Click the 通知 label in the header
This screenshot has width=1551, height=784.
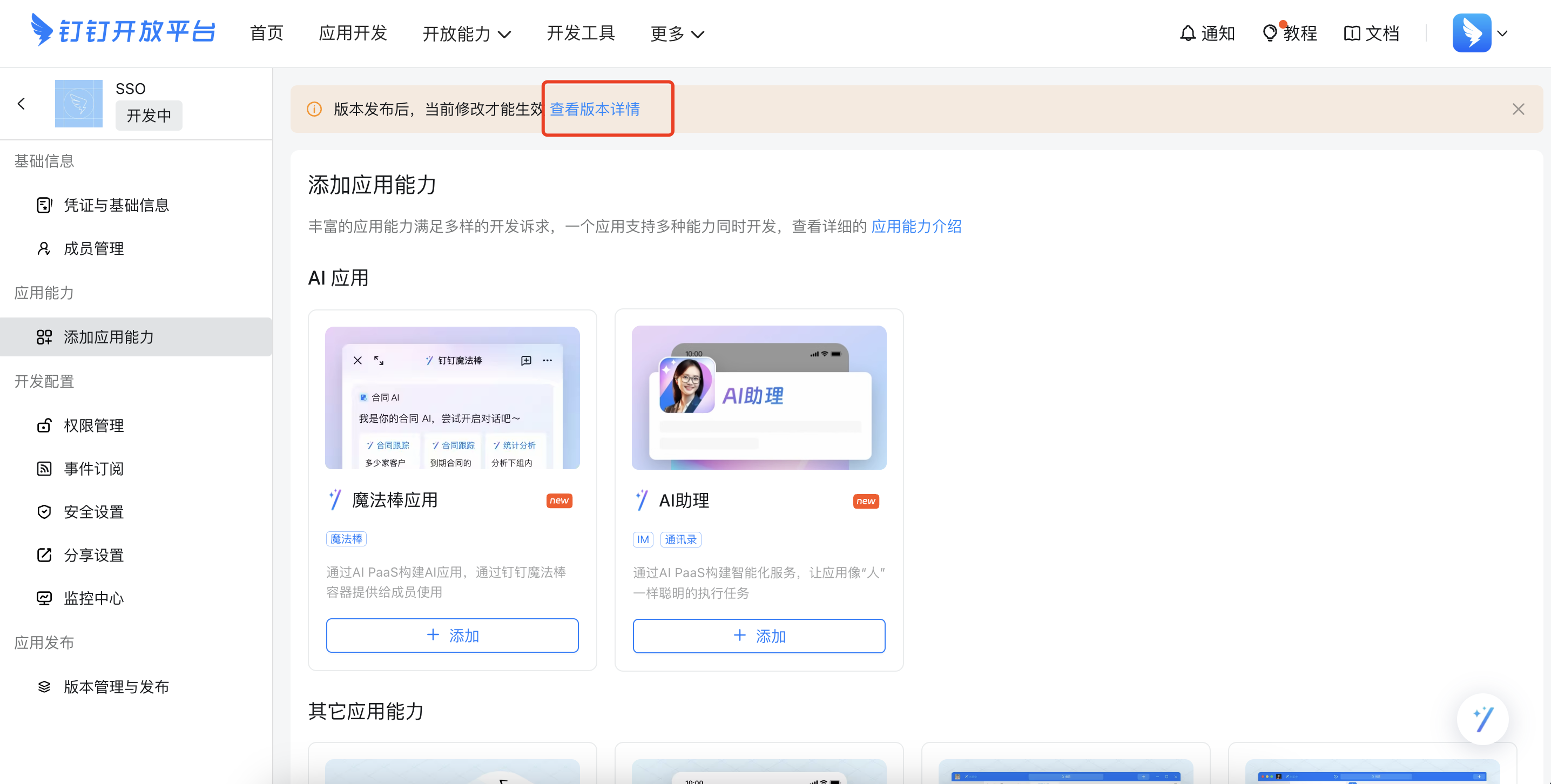tap(1218, 33)
